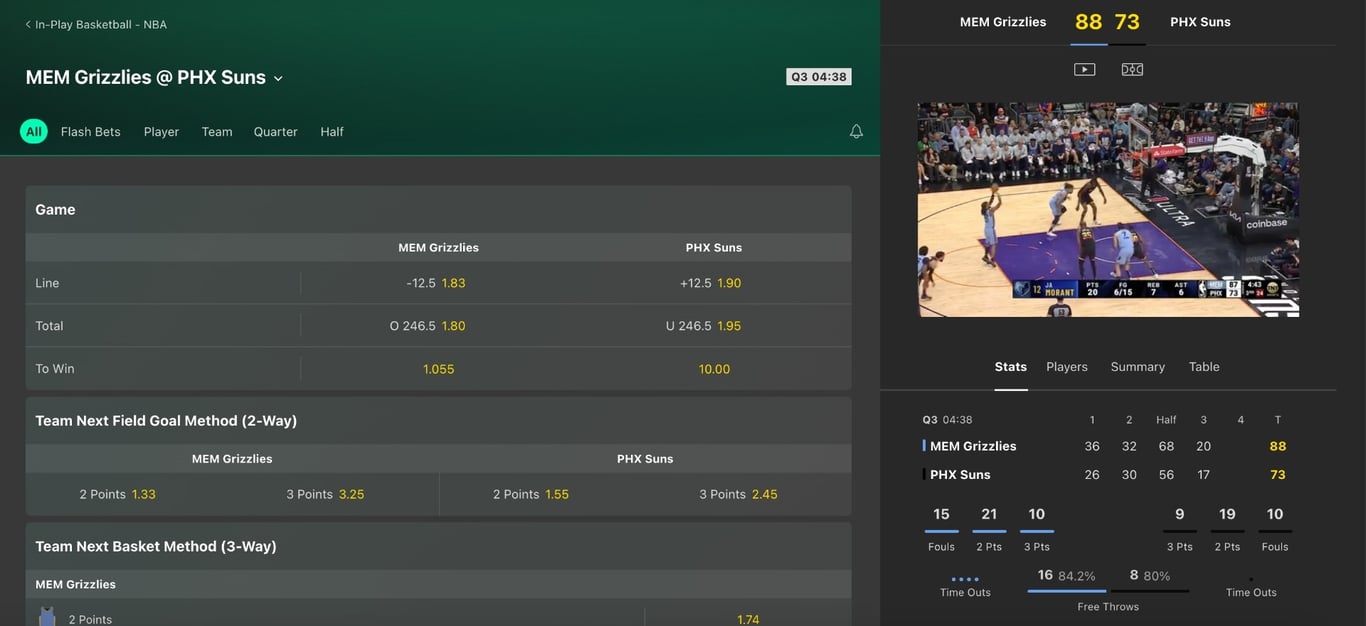Click the live video stream icon

[x=1084, y=69]
